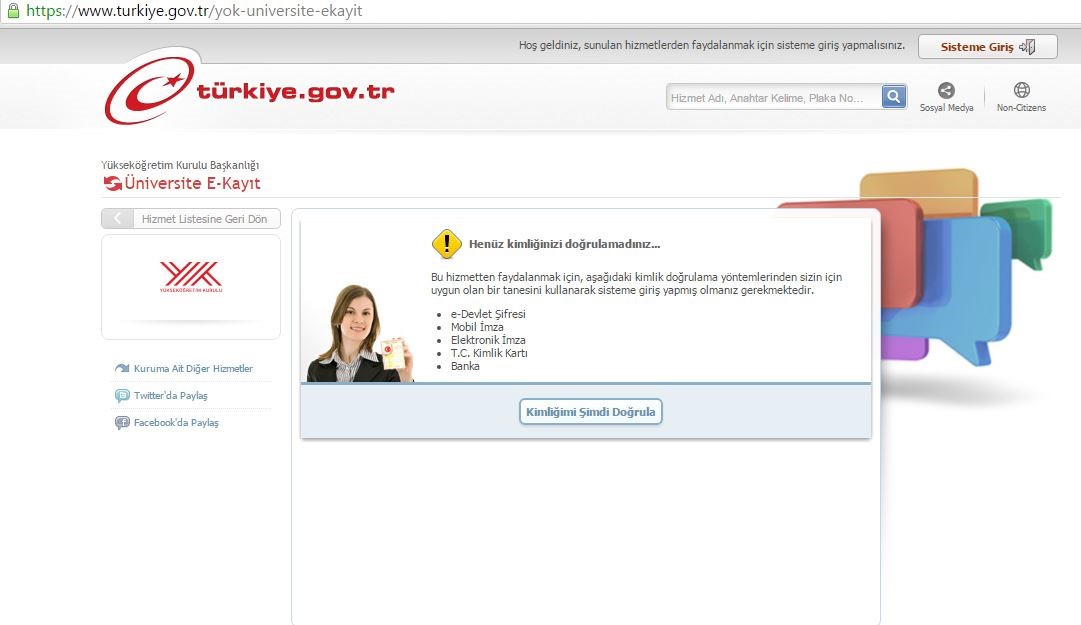Click the red refresh icon beside Üniversite E-Kayıt
This screenshot has width=1081, height=625.
(112, 183)
